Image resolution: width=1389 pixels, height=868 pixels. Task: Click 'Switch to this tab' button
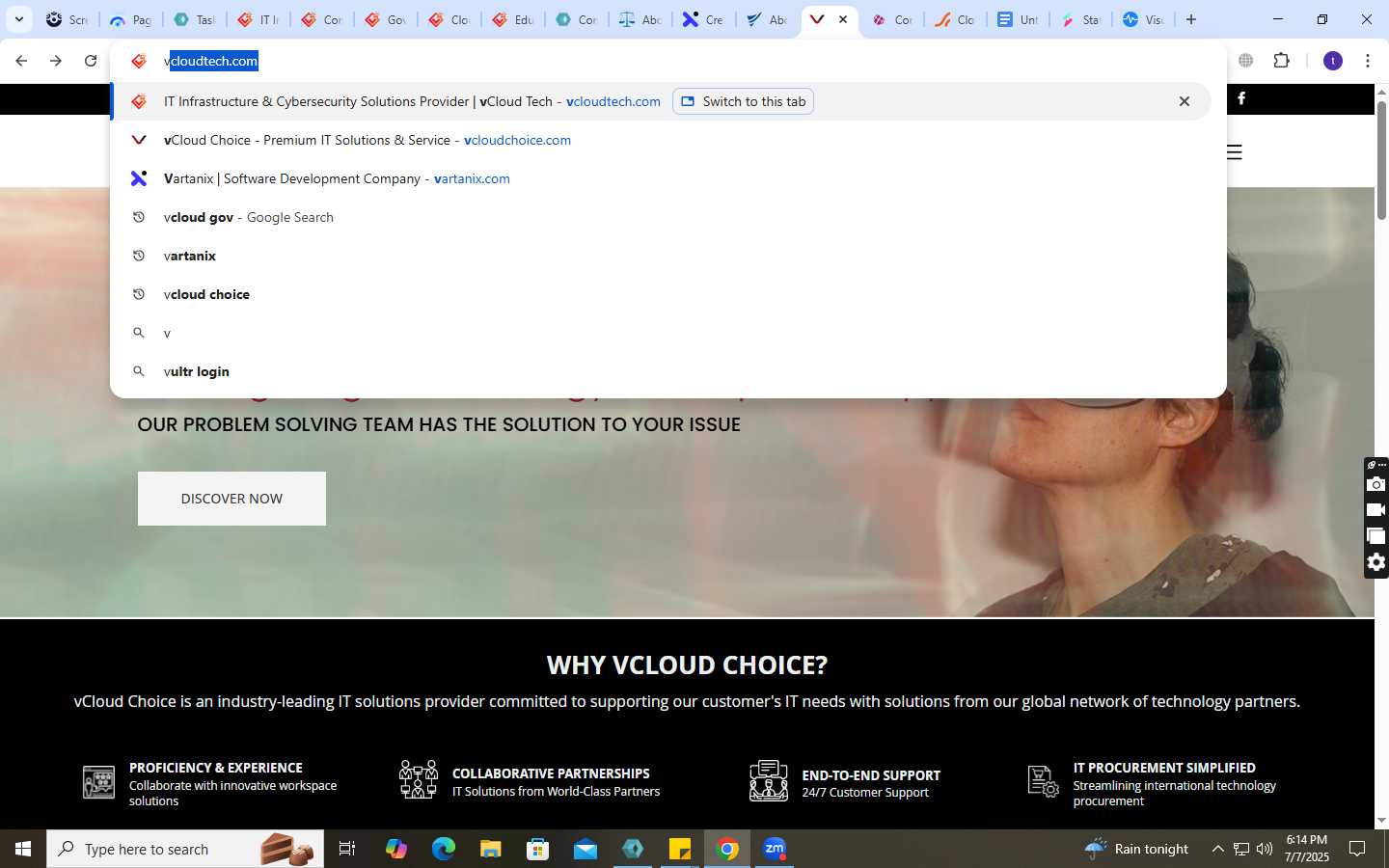coord(743,101)
